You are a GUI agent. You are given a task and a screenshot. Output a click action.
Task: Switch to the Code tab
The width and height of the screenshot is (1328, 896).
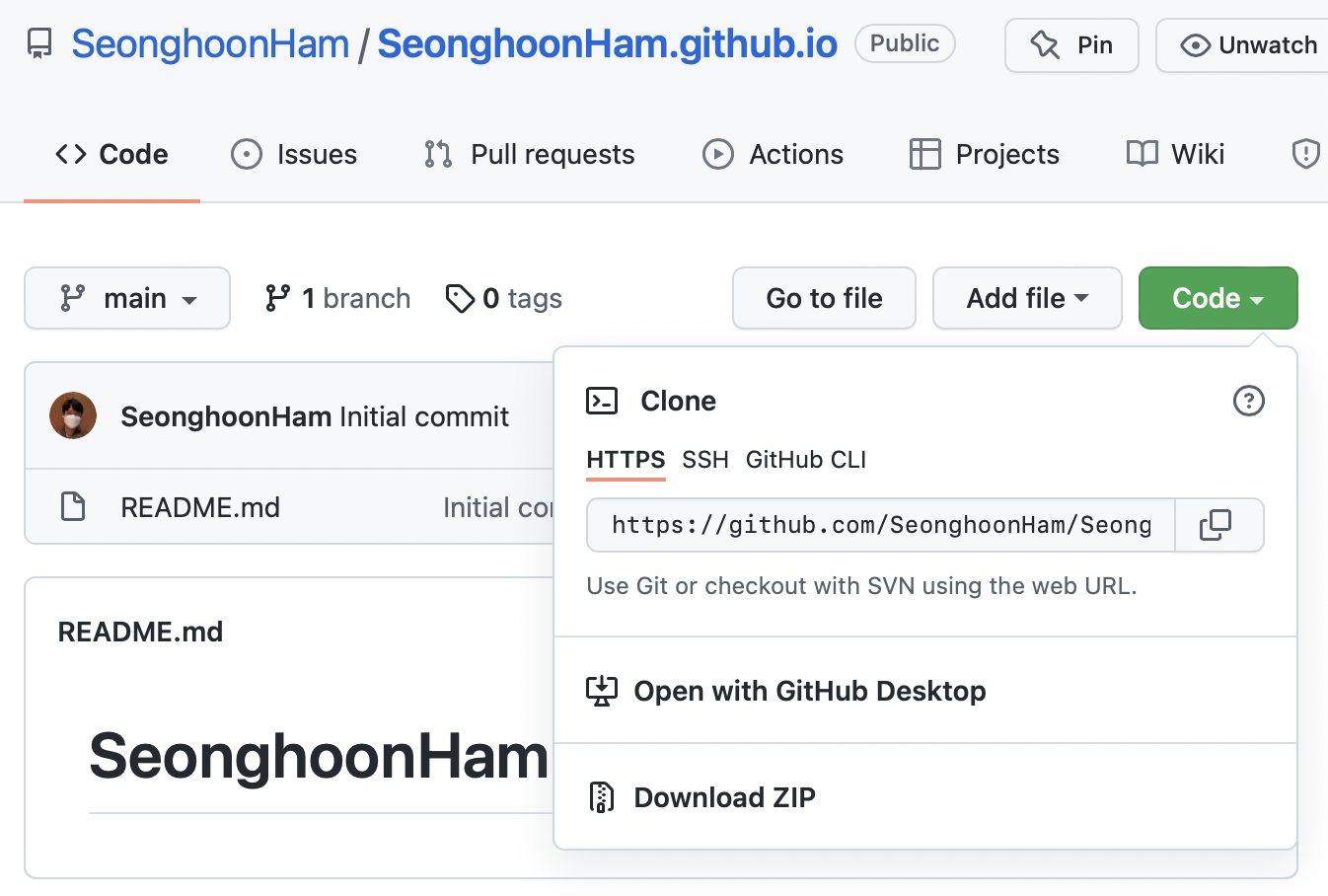point(111,154)
